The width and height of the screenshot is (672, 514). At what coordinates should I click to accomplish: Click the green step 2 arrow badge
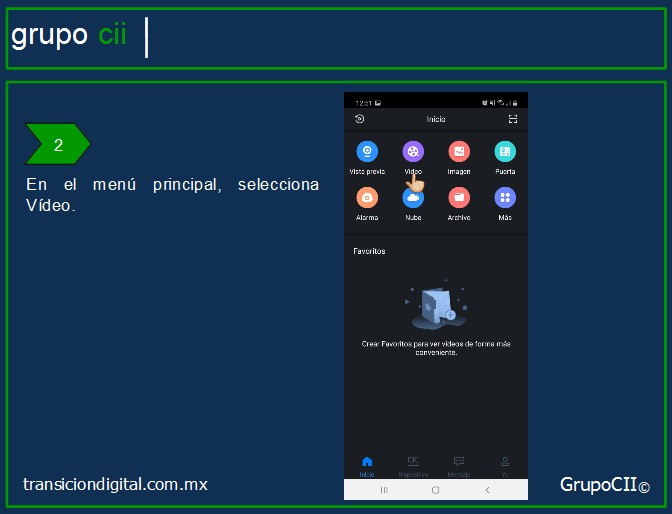[x=58, y=145]
